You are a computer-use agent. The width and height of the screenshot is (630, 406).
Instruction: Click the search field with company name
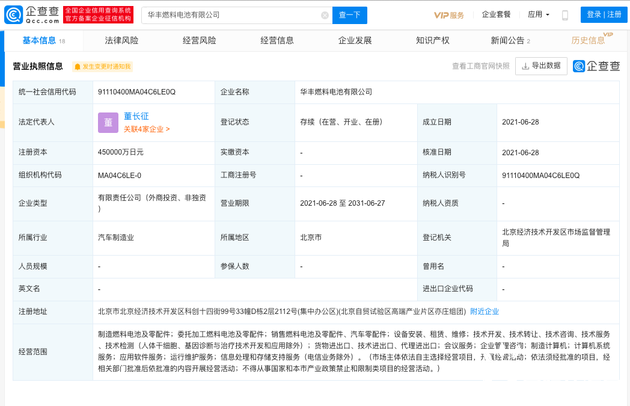point(237,15)
